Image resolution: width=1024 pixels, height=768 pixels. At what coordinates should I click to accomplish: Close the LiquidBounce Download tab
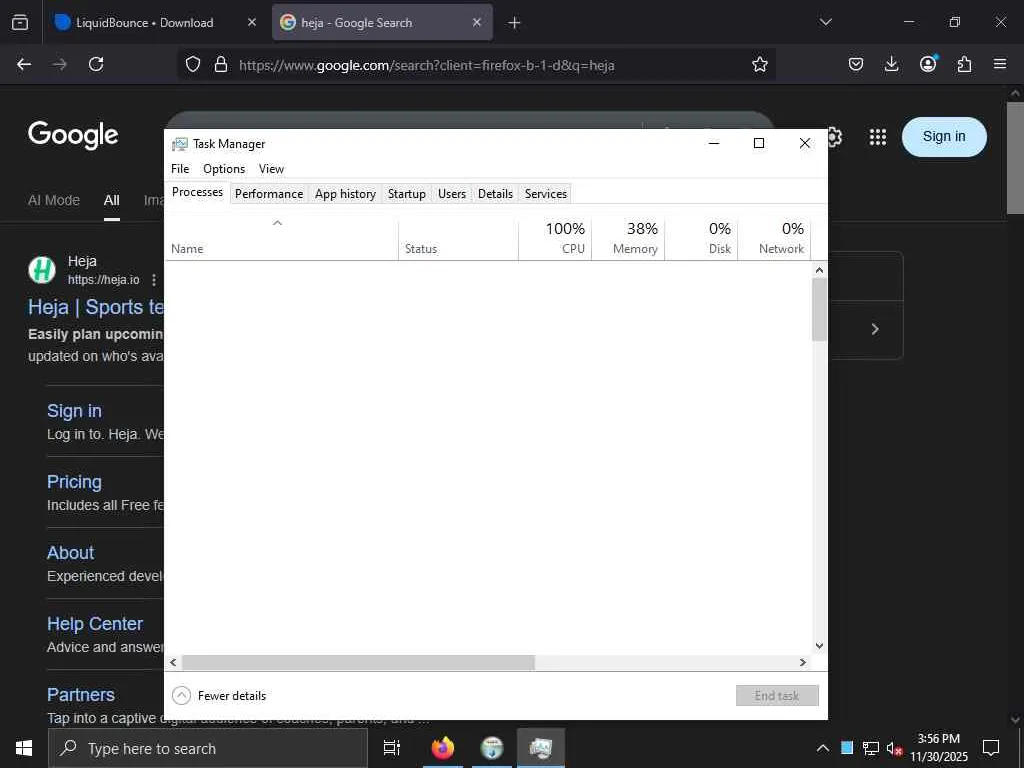[251, 22]
